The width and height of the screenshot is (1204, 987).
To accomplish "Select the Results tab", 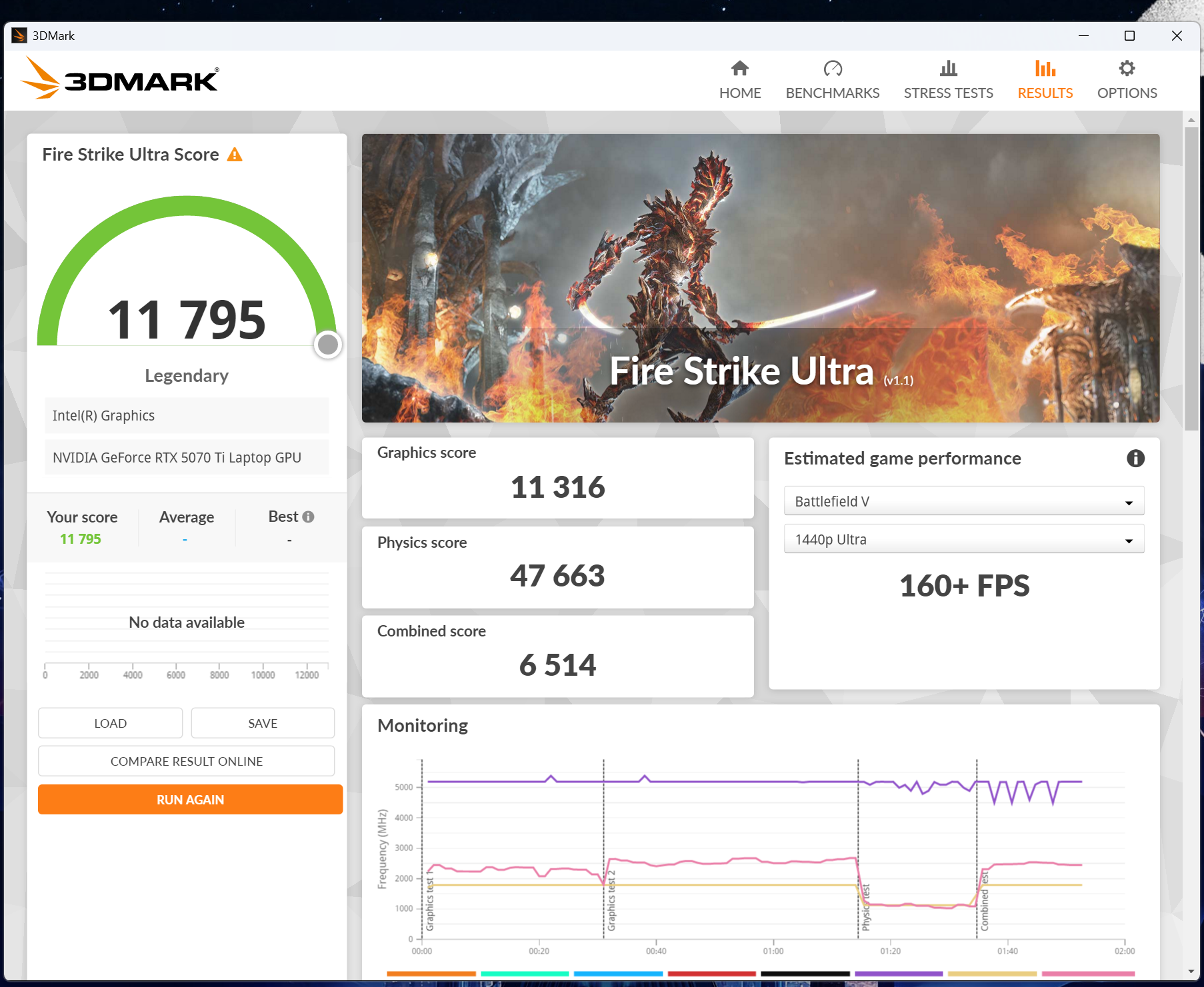I will 1045,80.
